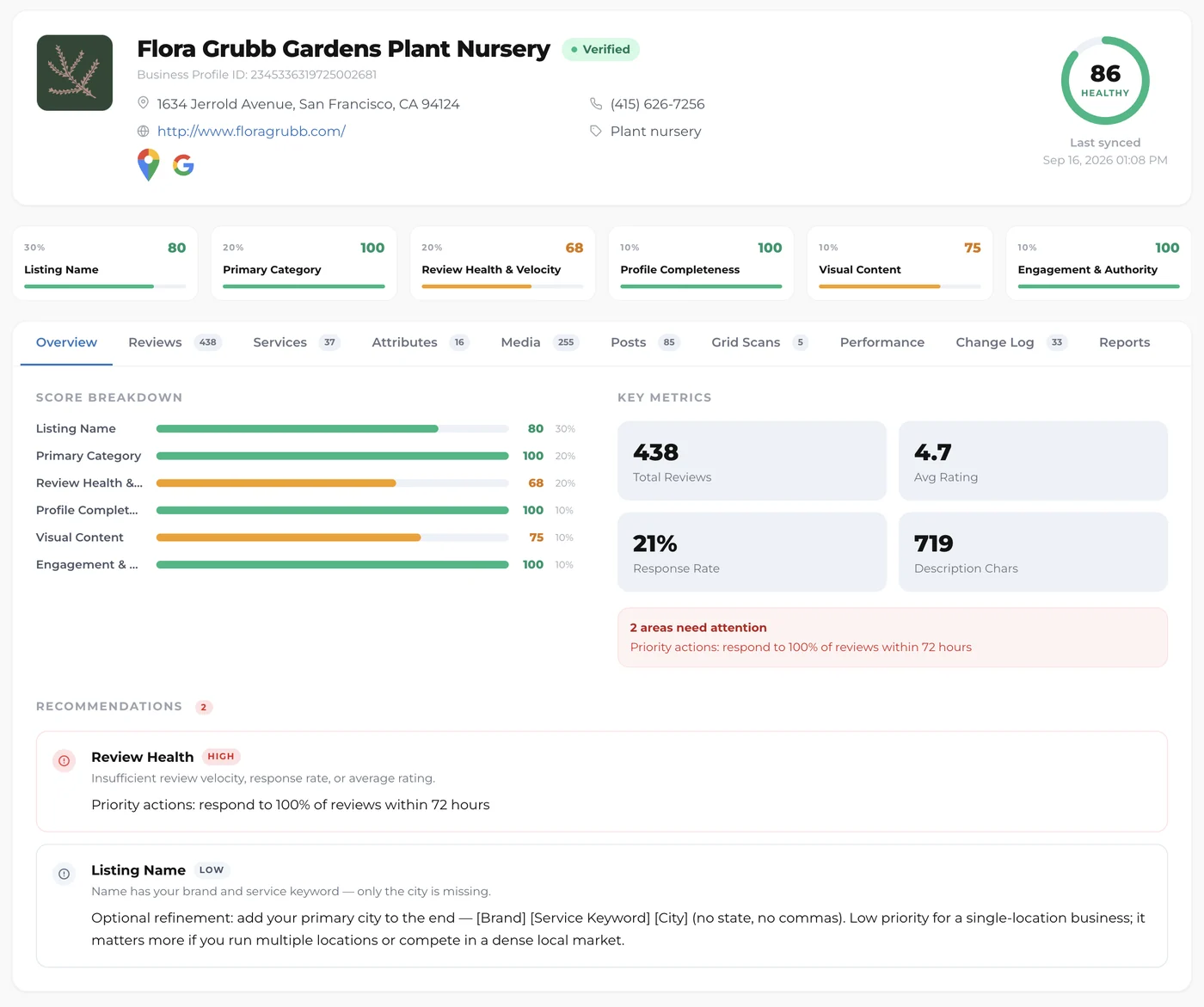Click the phone icon beside phone number
This screenshot has height=1007, width=1204.
pos(596,103)
